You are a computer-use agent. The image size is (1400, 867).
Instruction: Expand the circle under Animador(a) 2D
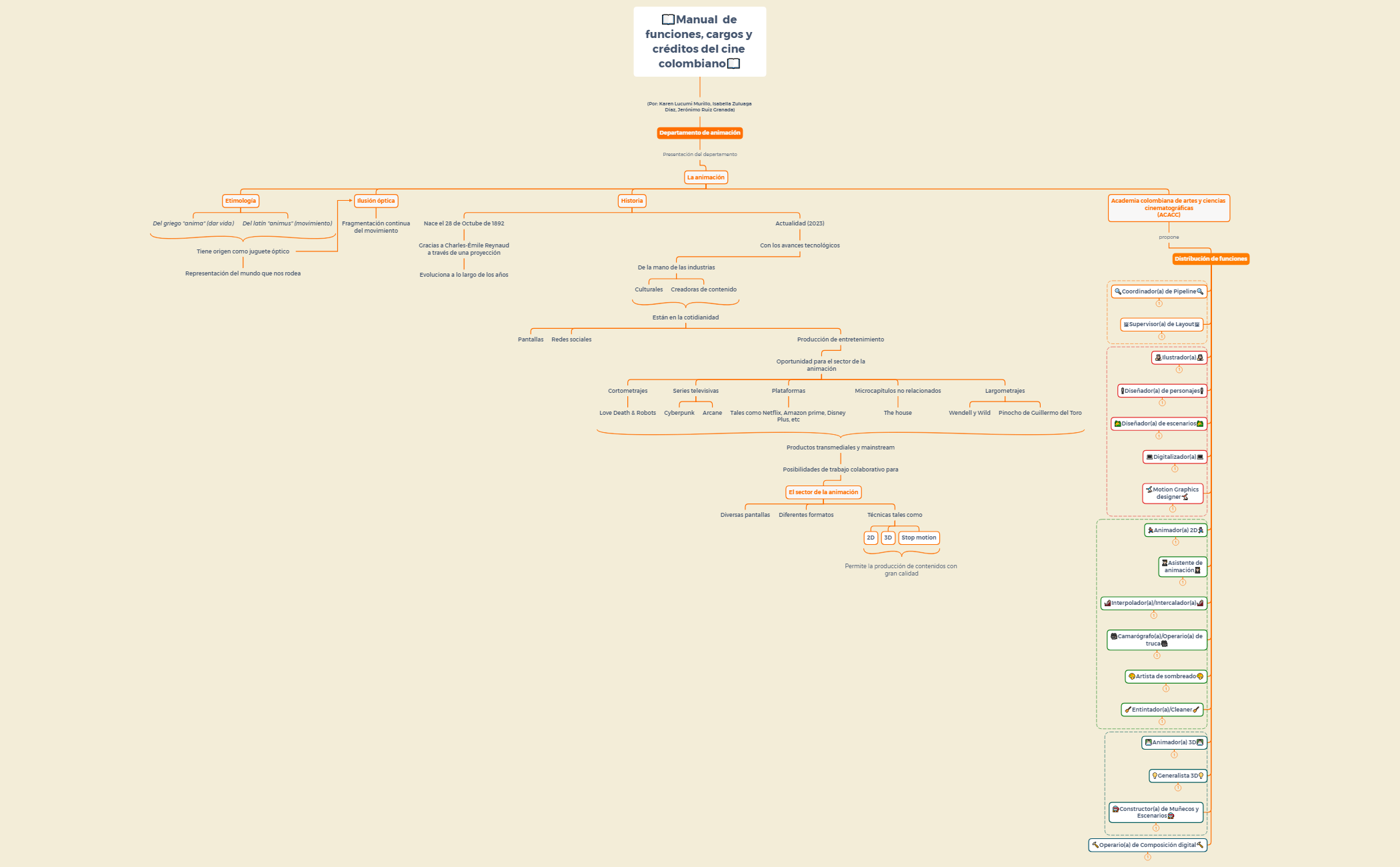[x=1175, y=542]
